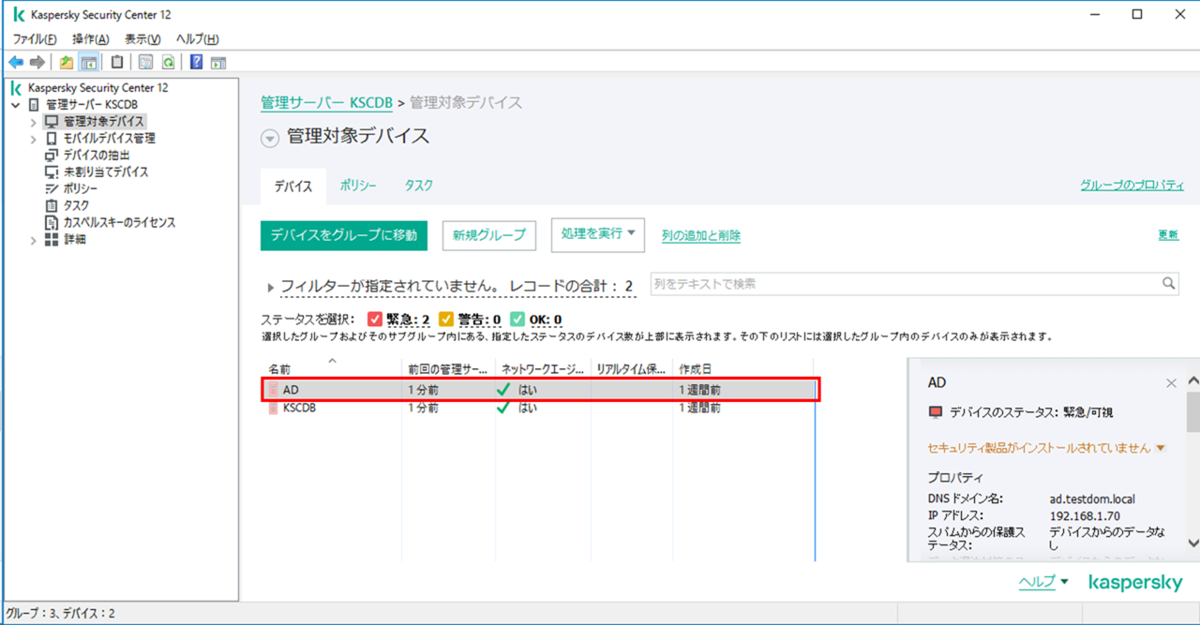This screenshot has width=1200, height=625.
Task: Click details panel scrollbar down arrow
Action: [1192, 541]
